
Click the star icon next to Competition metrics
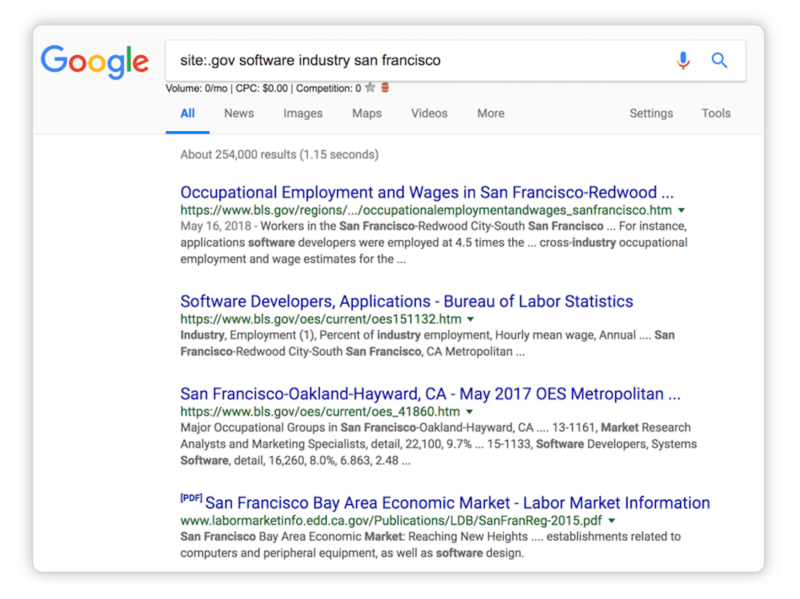click(370, 88)
